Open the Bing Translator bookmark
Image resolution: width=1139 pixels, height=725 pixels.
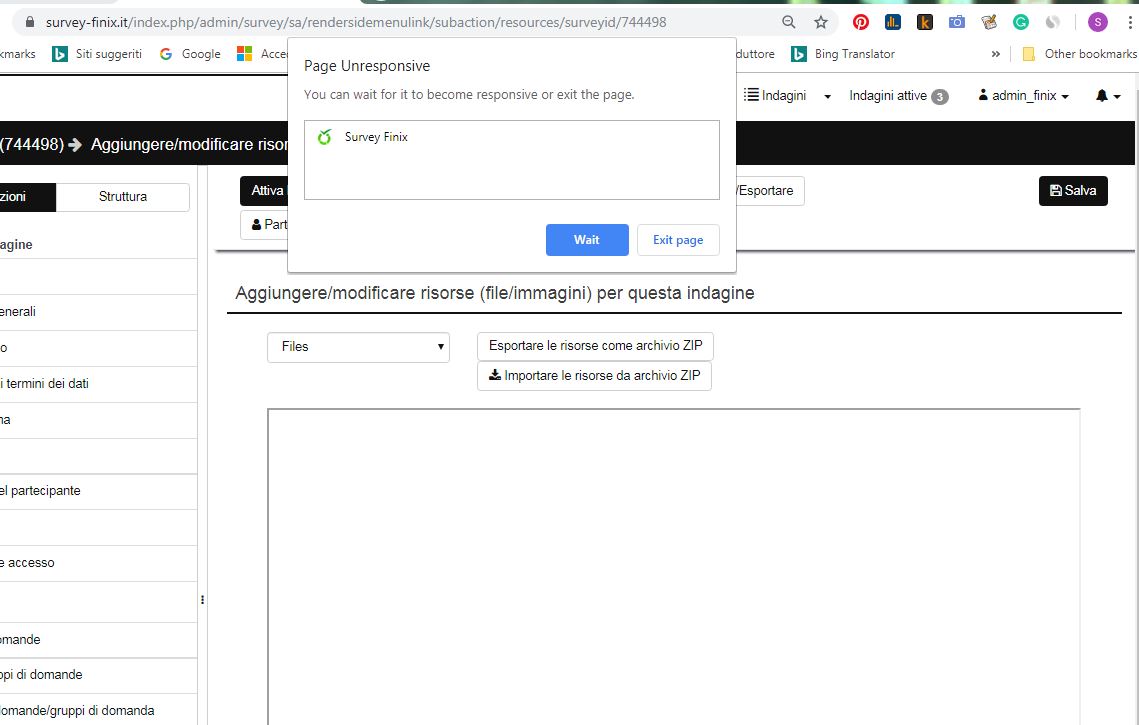843,54
